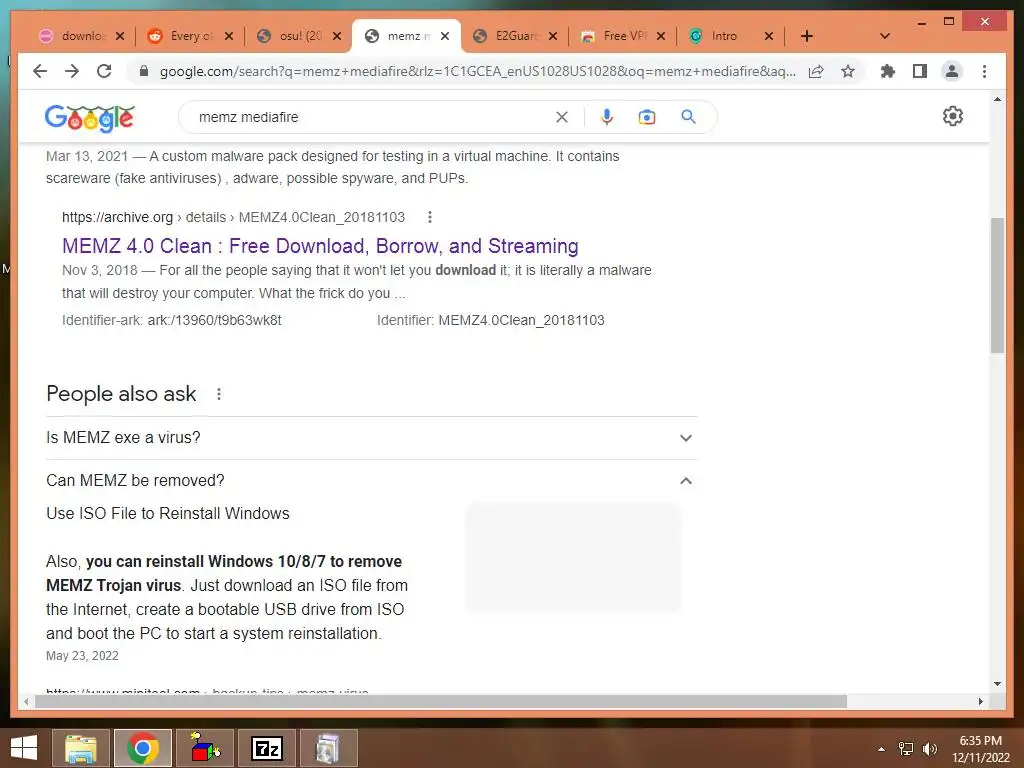This screenshot has width=1024, height=768.
Task: Bookmark this page with the star icon
Action: click(848, 71)
